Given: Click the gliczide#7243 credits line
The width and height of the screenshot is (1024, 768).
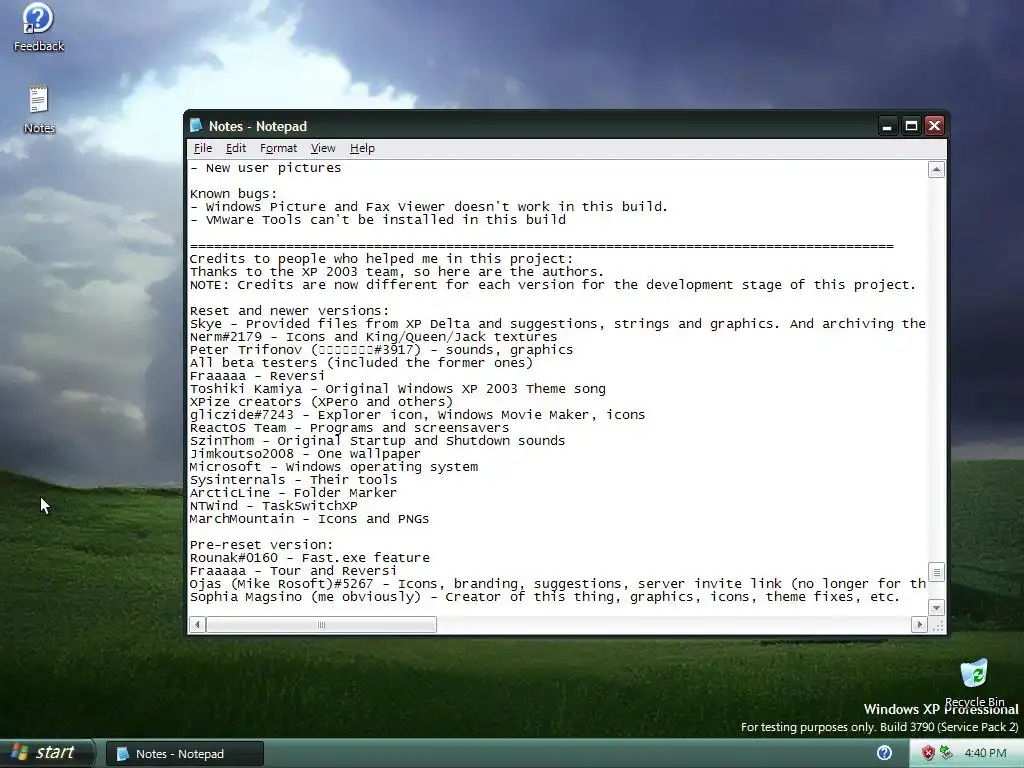Looking at the screenshot, I should [x=417, y=415].
